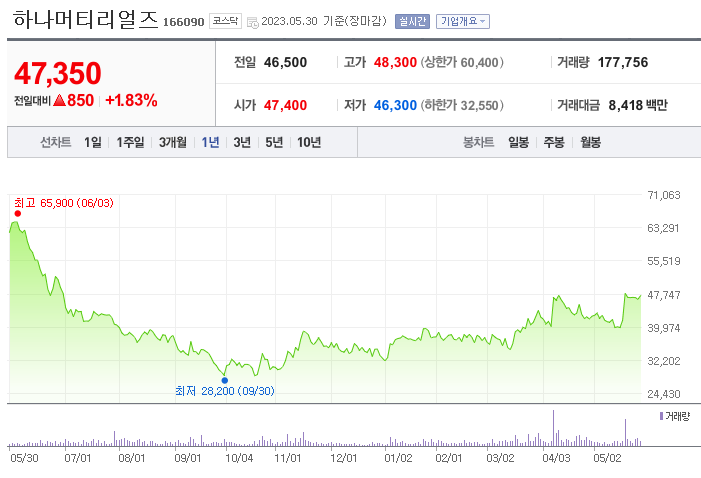
Task: Click the stock code 166090
Action: (183, 22)
